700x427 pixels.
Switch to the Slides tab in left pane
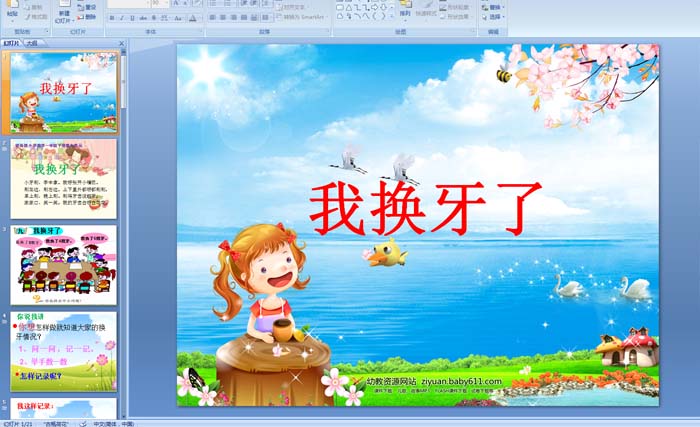click(12, 44)
